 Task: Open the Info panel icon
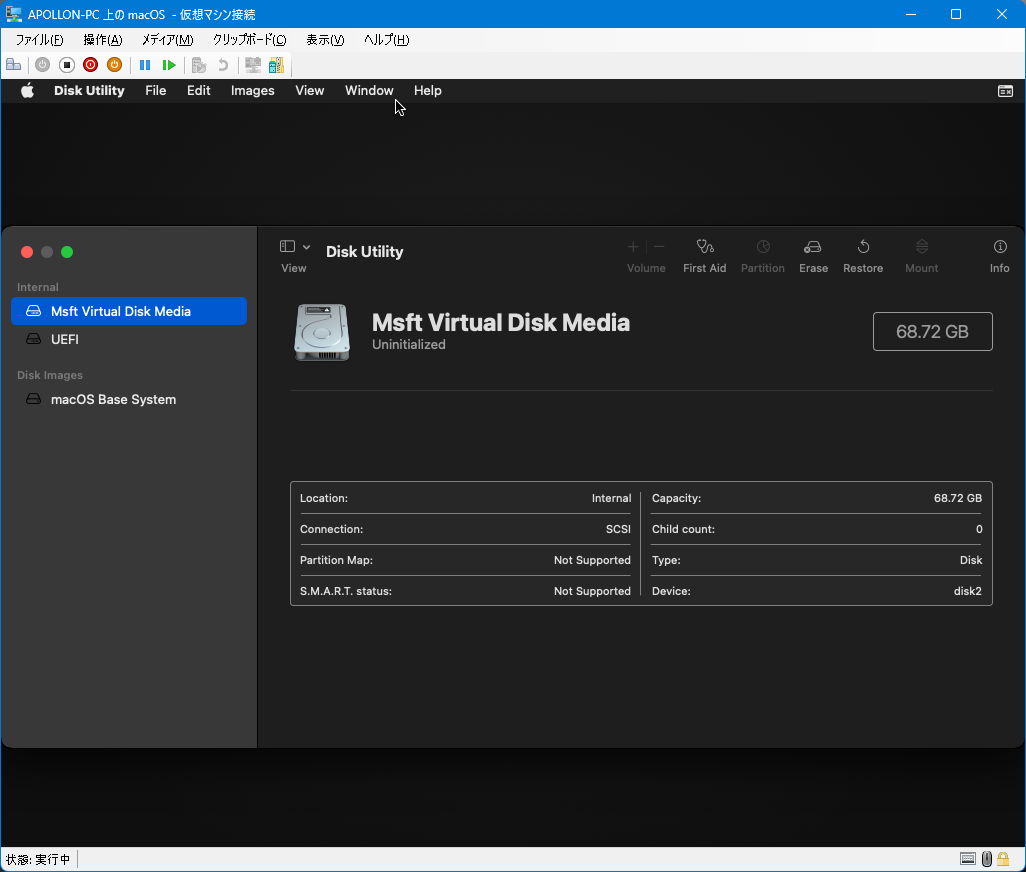tap(1000, 247)
